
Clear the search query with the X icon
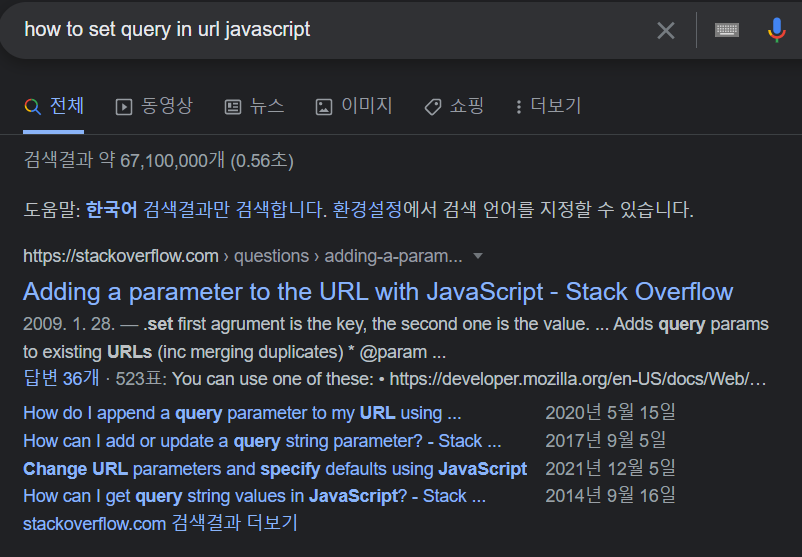point(665,31)
